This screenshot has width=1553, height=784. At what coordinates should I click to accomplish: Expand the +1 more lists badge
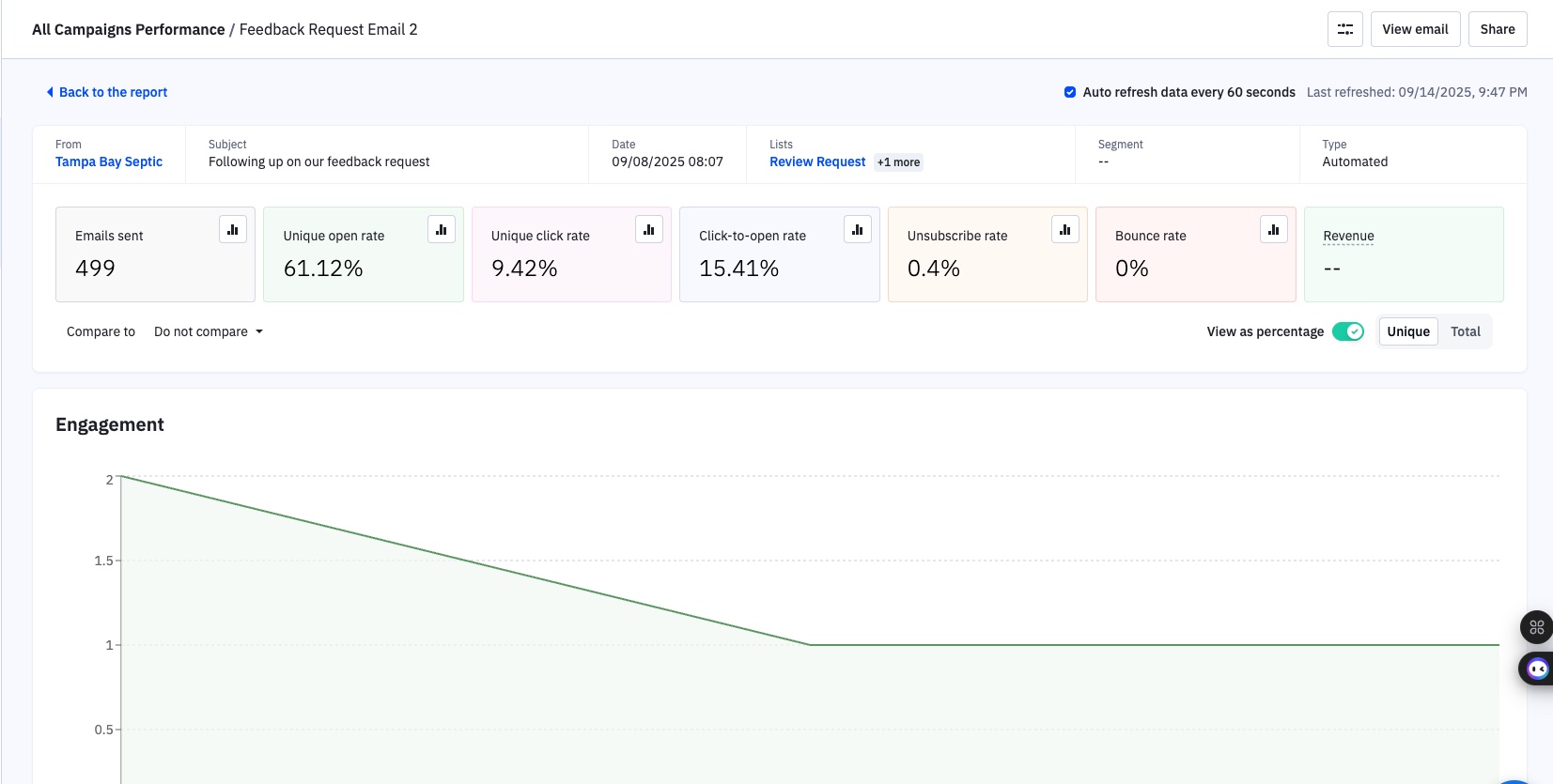[898, 162]
